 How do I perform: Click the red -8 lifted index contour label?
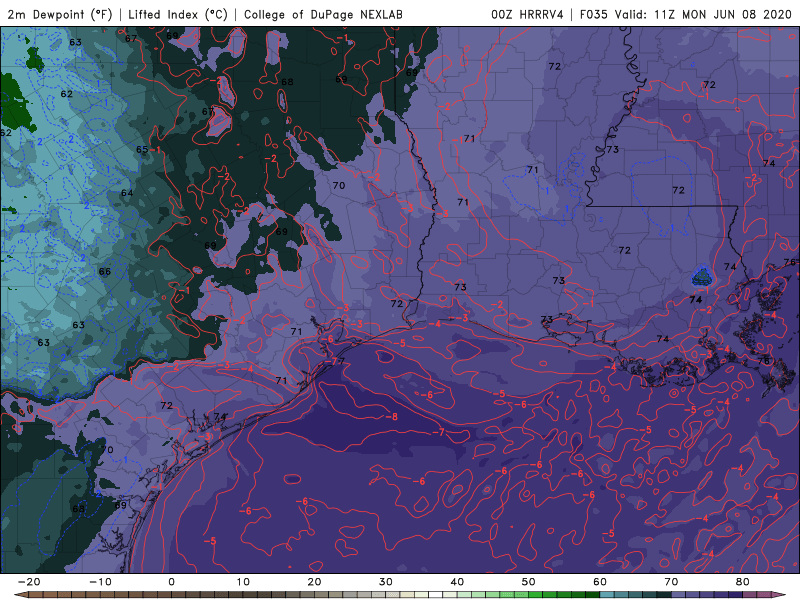click(x=391, y=417)
